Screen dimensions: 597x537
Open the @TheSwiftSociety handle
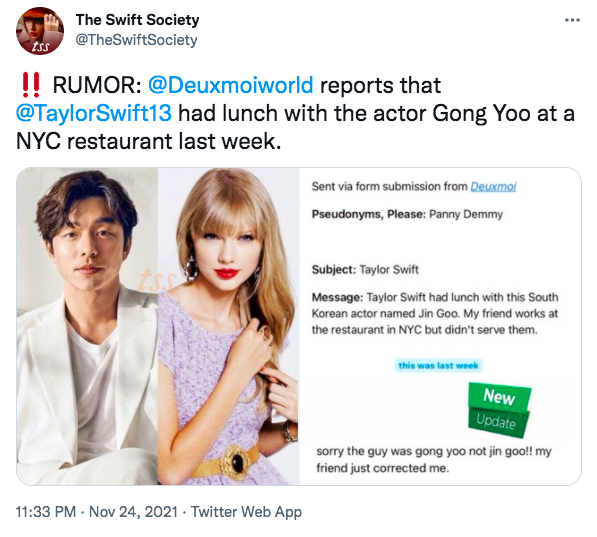(x=136, y=40)
